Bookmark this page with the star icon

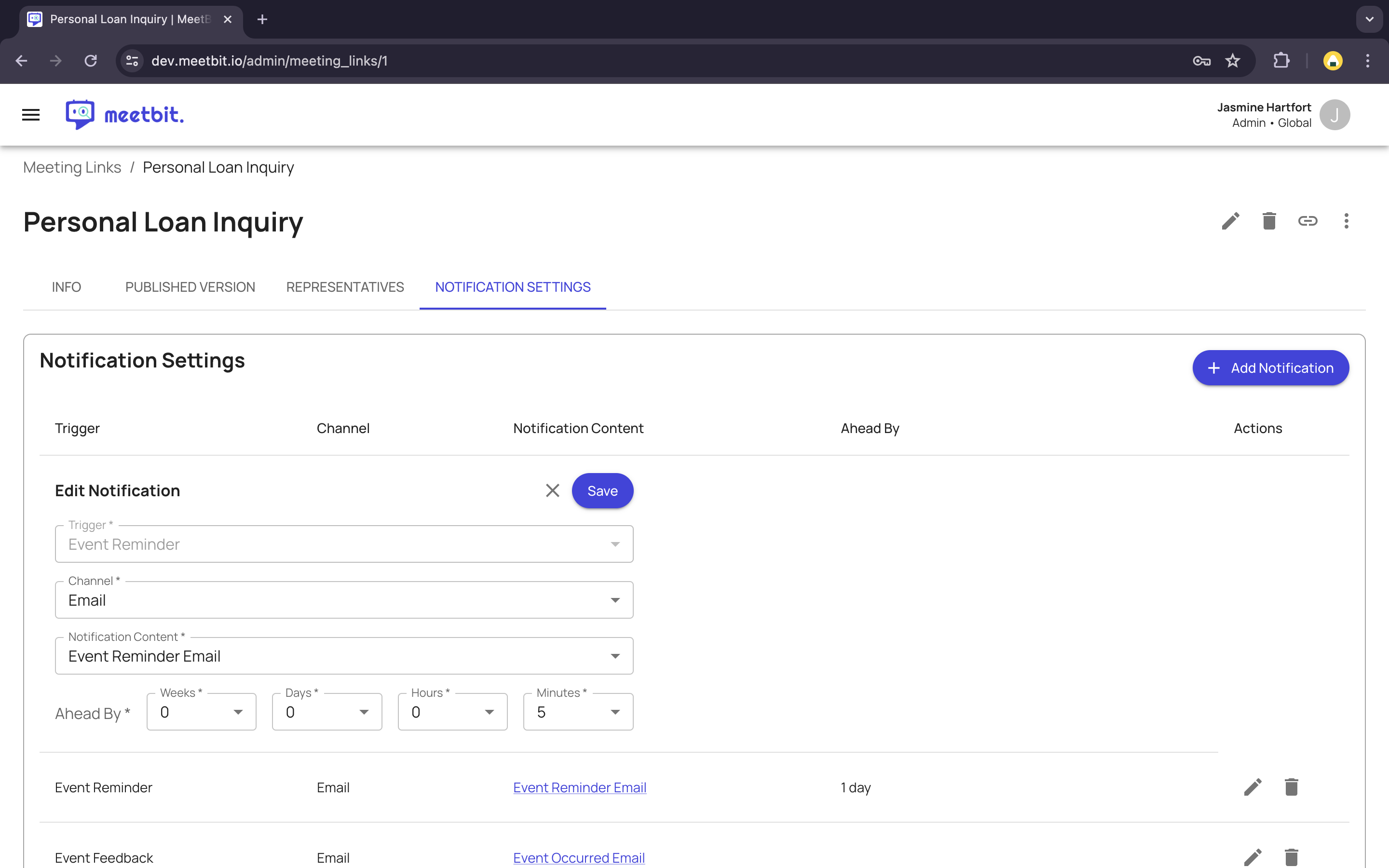coord(1232,61)
